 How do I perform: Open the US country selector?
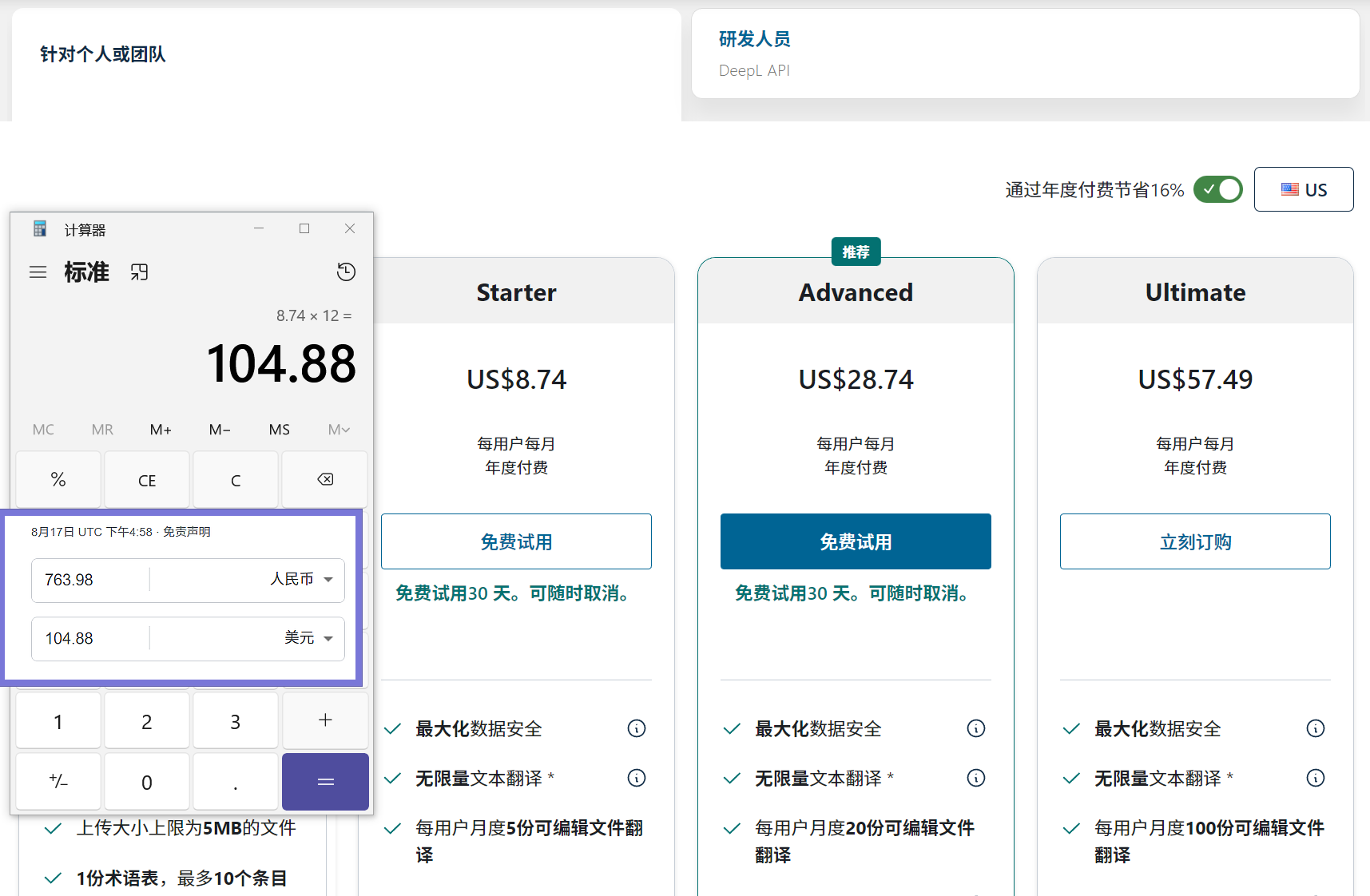(x=1303, y=189)
